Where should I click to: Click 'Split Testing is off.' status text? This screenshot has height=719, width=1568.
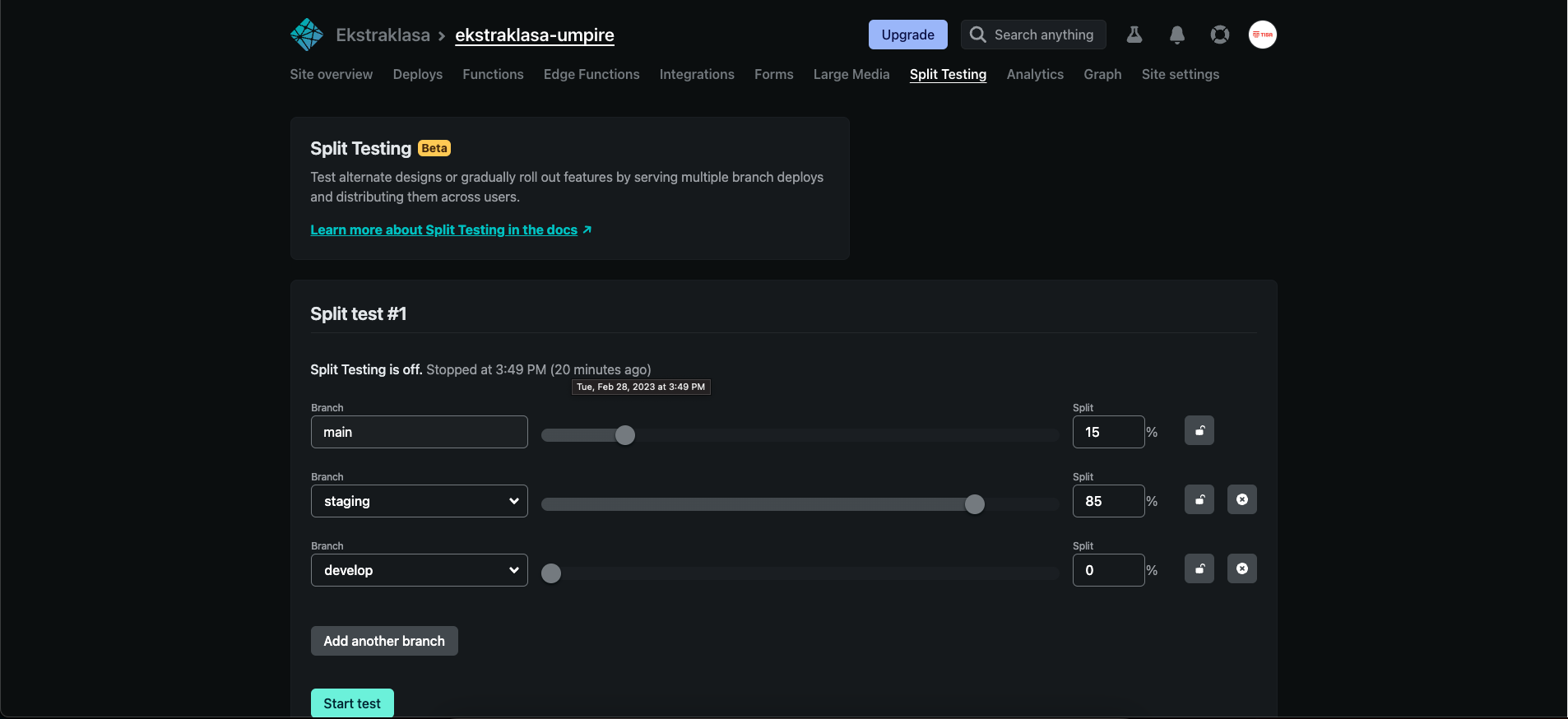pos(366,369)
